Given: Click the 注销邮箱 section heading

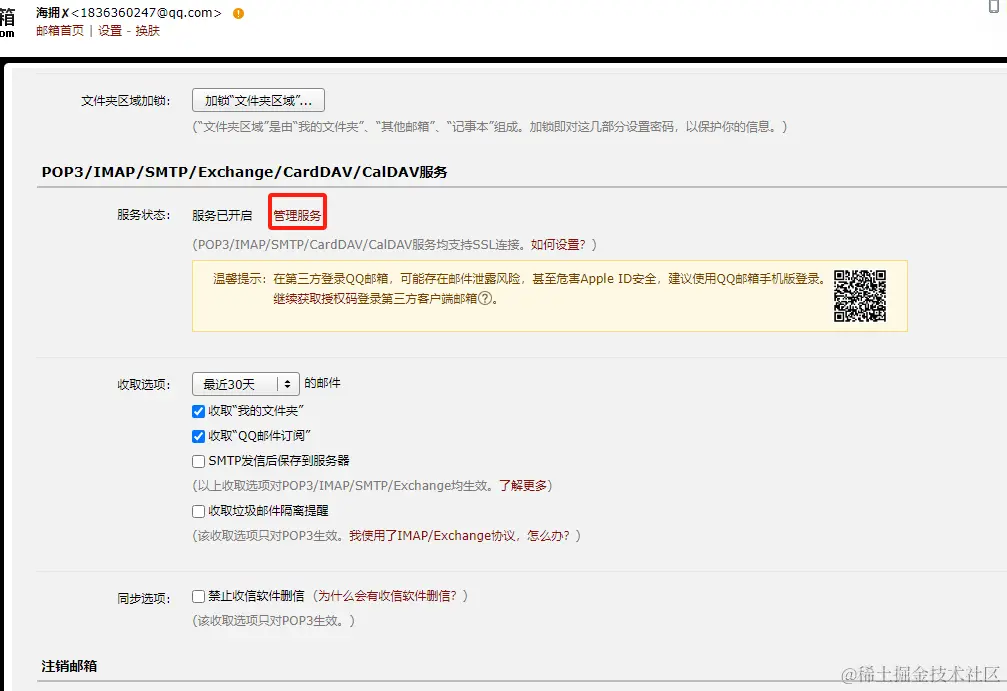Looking at the screenshot, I should [69, 666].
